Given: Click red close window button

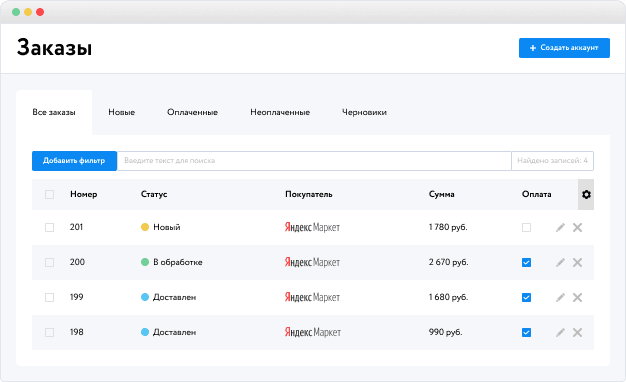Looking at the screenshot, I should [x=40, y=12].
